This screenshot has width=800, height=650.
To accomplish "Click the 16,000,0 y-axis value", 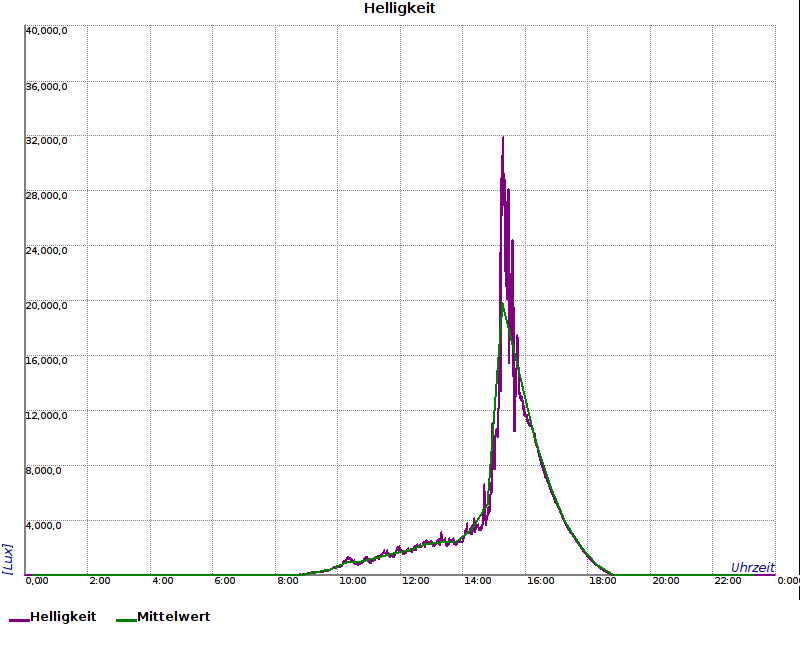I will [46, 361].
